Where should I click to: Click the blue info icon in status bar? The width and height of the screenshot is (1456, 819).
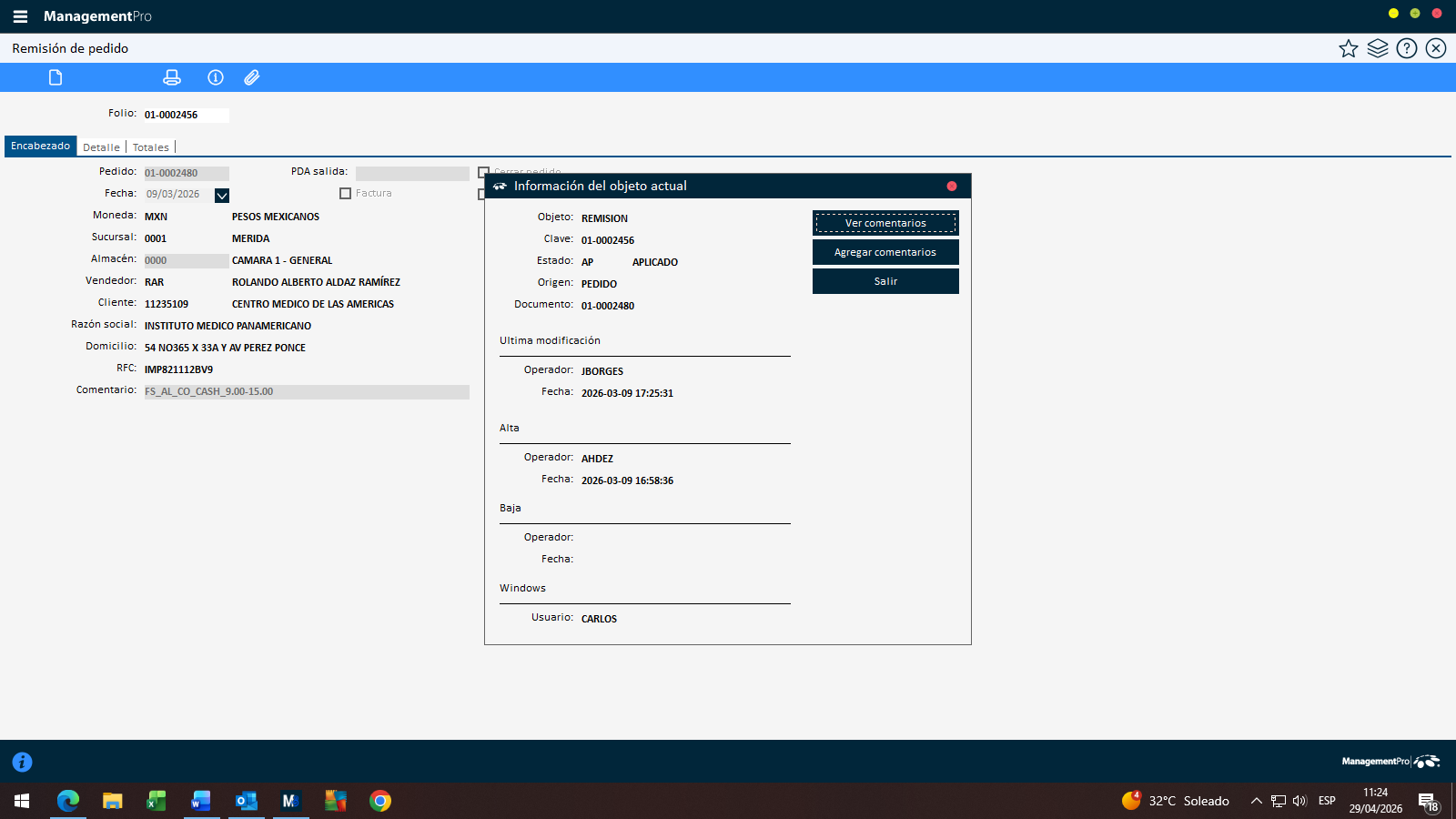coord(22,762)
